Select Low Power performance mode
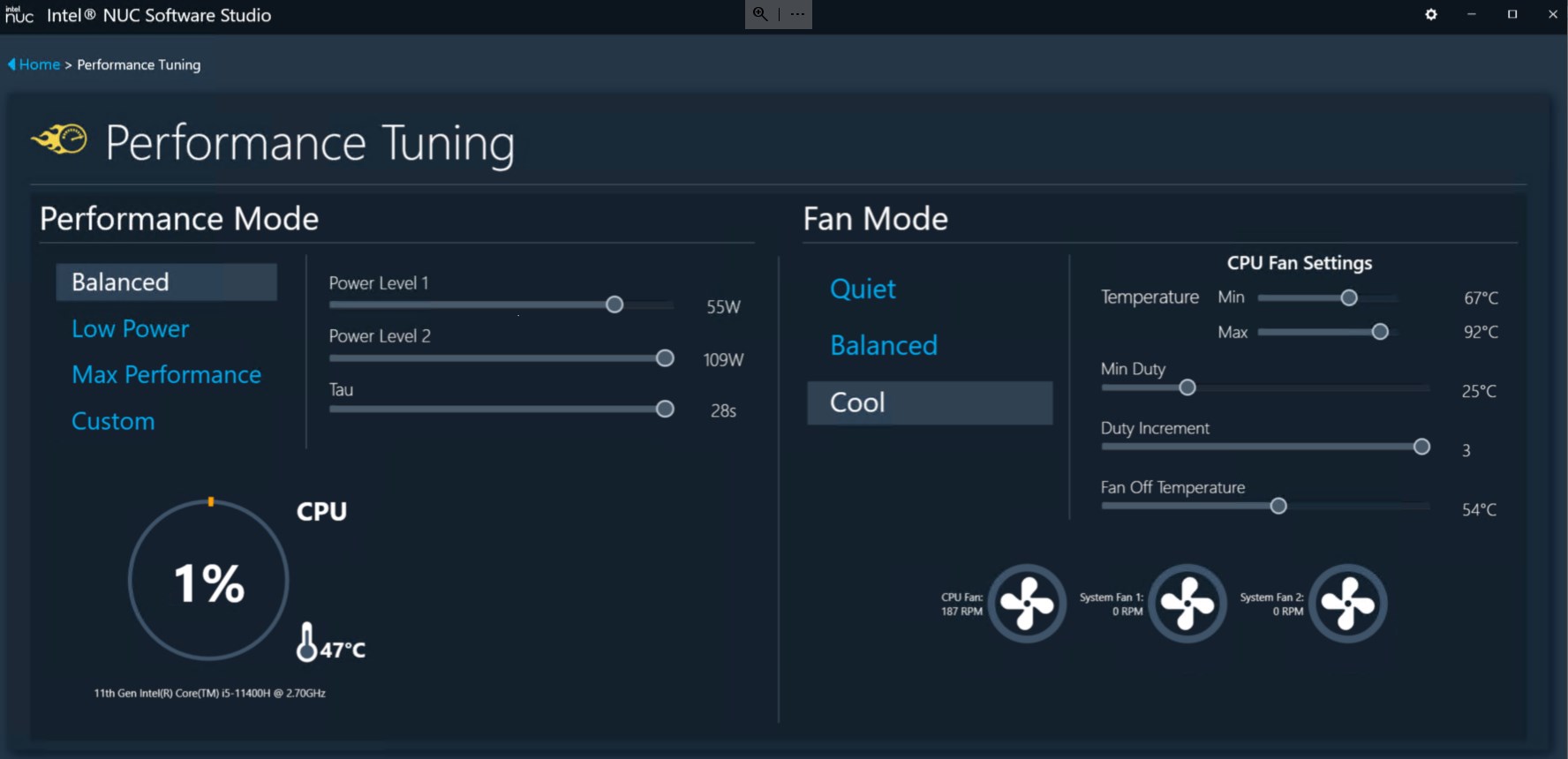 131,328
